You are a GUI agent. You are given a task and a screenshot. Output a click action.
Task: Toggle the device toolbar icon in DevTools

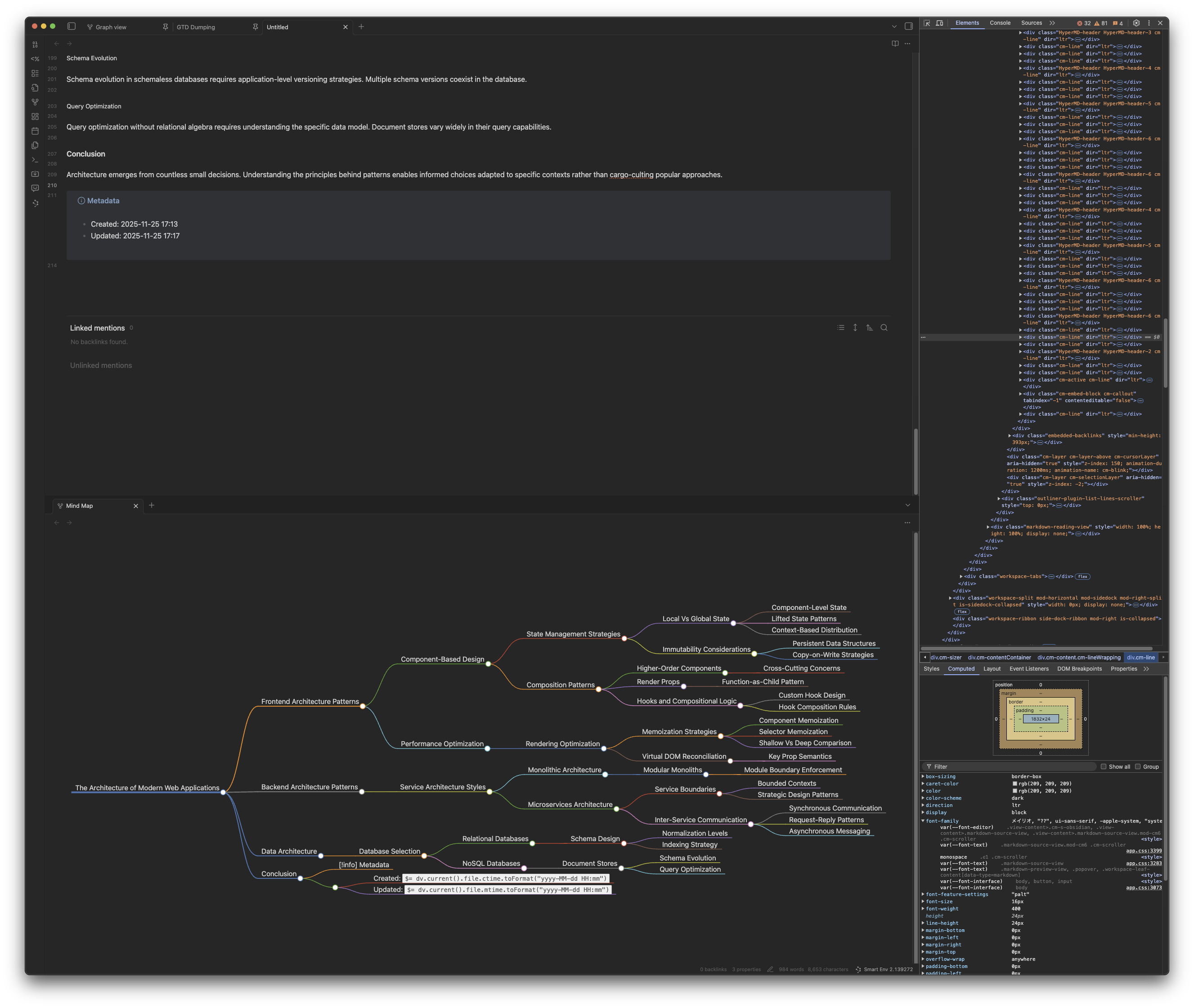point(939,23)
